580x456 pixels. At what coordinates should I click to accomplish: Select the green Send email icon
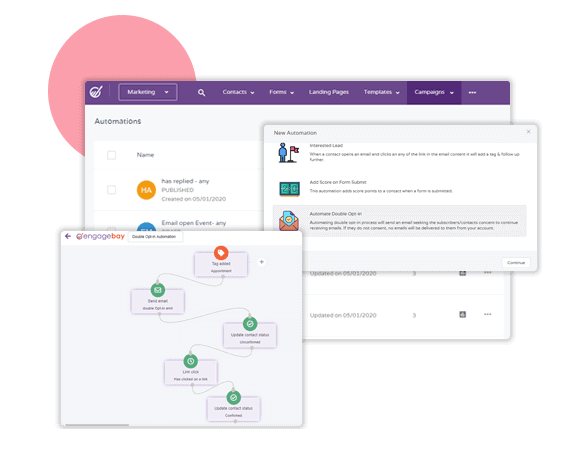[158, 290]
